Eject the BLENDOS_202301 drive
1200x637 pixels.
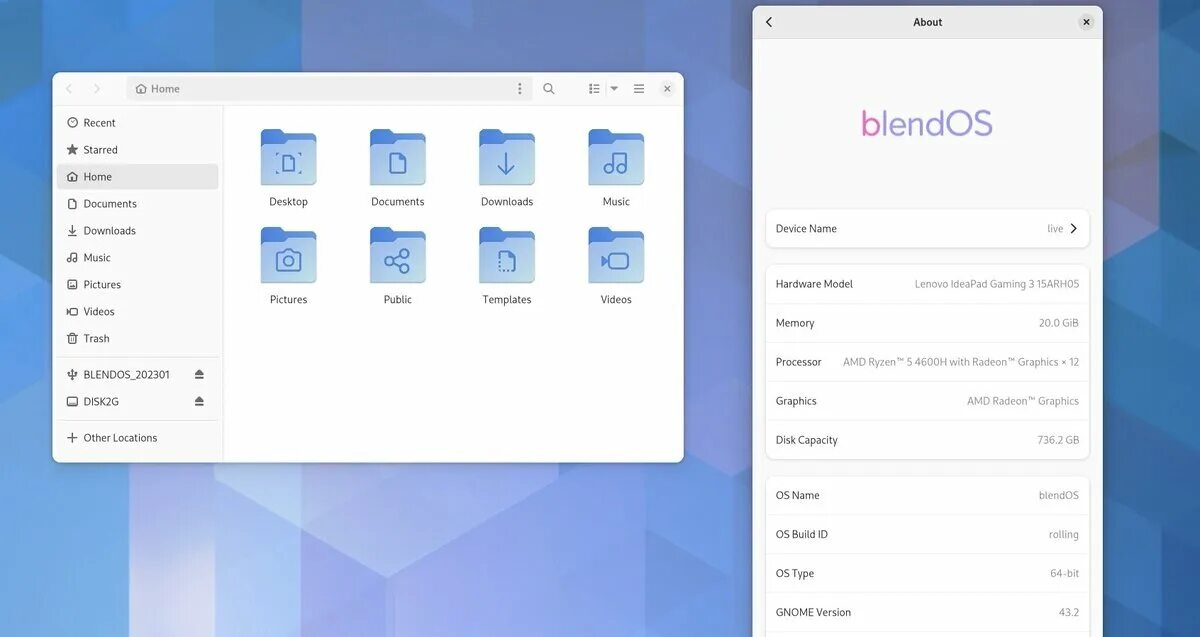(x=199, y=375)
